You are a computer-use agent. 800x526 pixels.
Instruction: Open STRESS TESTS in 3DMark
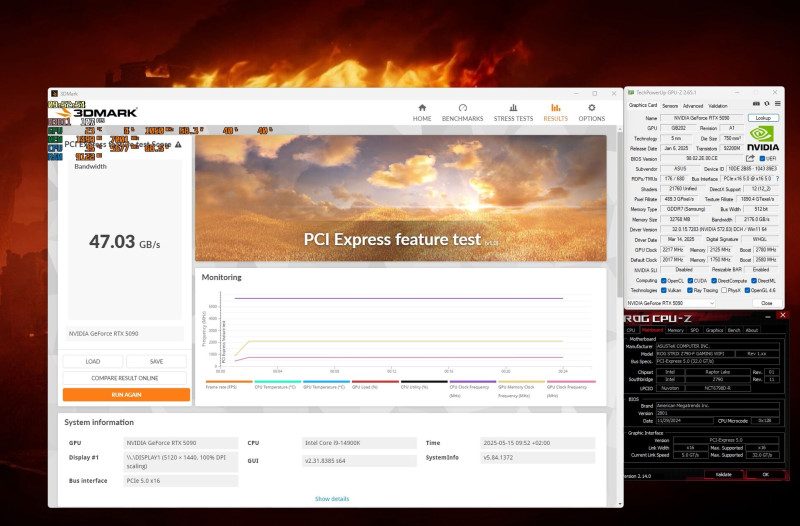coord(513,113)
